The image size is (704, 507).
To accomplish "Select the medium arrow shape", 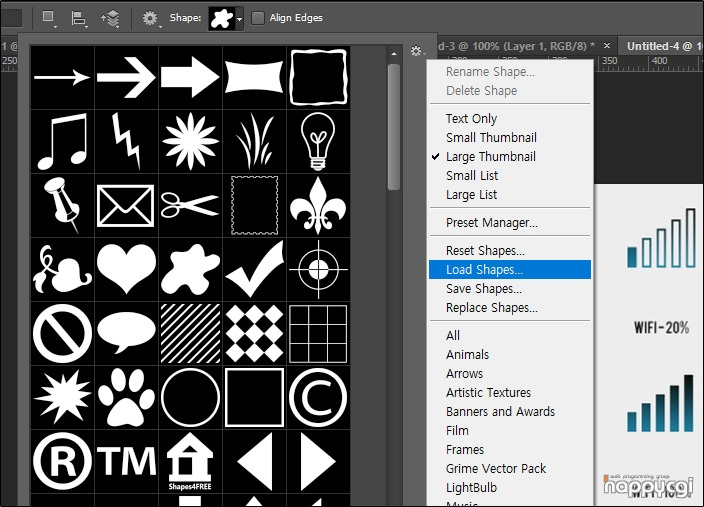I will tap(127, 77).
